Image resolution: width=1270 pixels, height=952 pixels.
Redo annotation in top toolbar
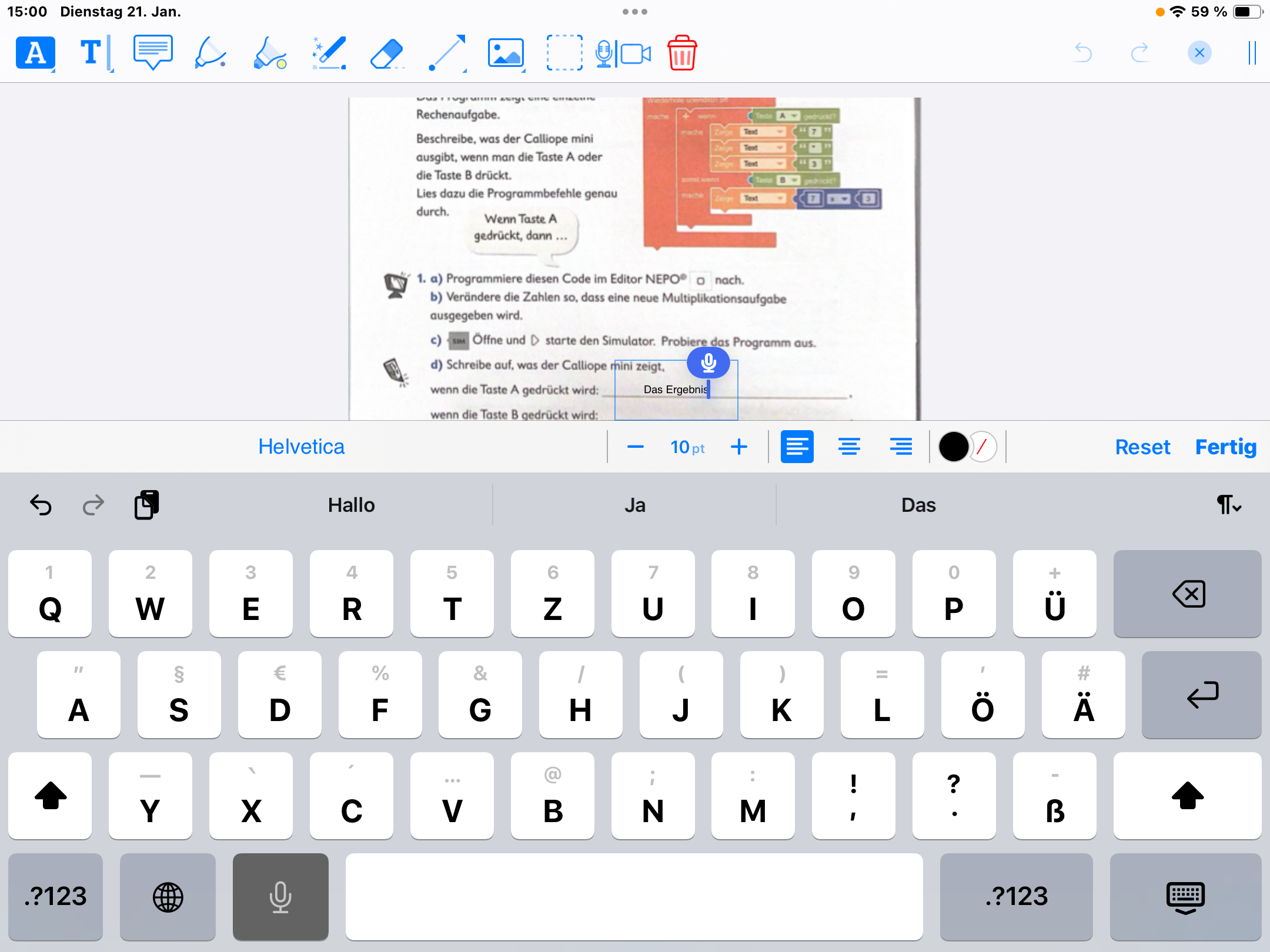1139,53
